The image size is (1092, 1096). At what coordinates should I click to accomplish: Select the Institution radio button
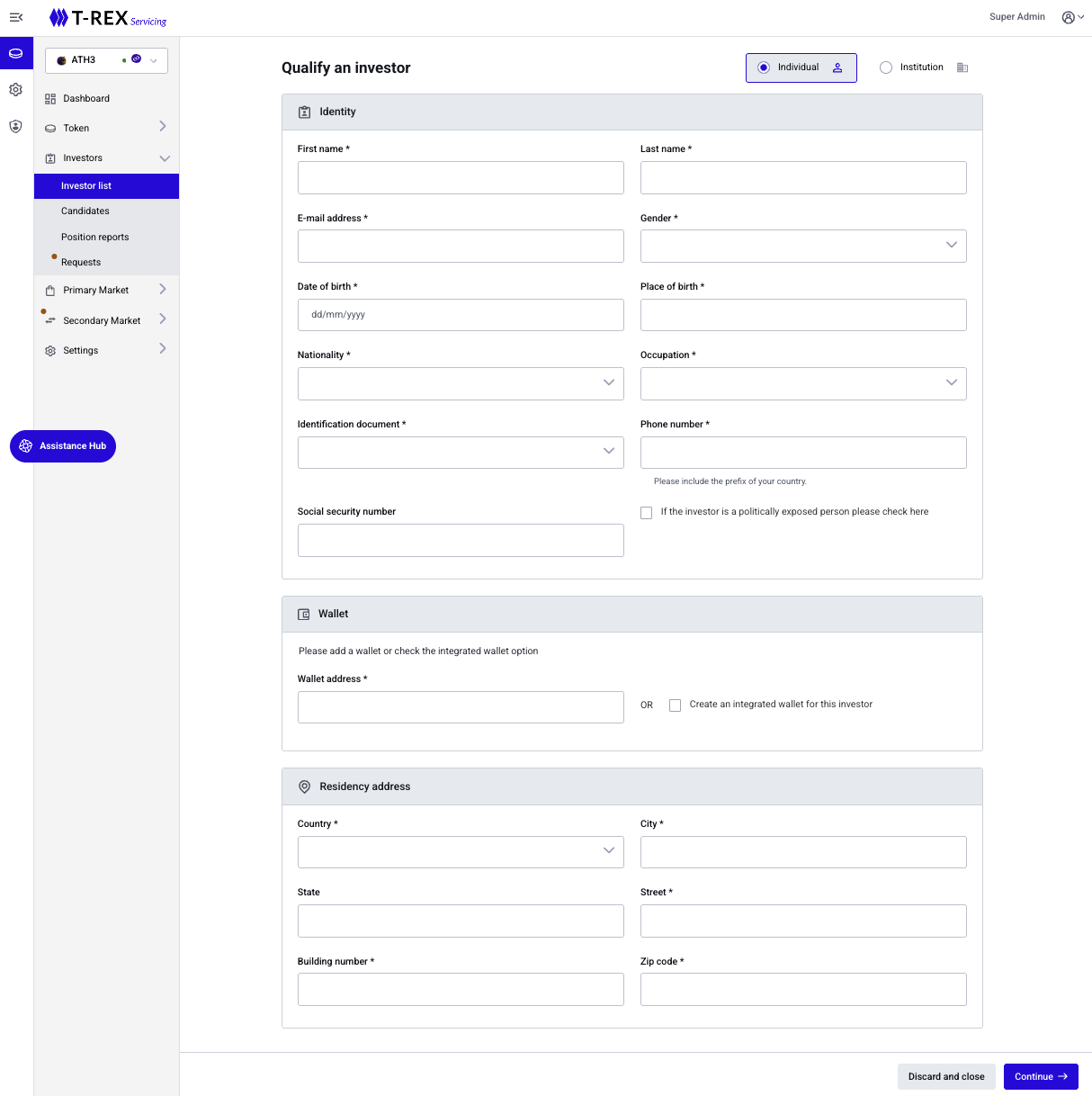(x=886, y=67)
